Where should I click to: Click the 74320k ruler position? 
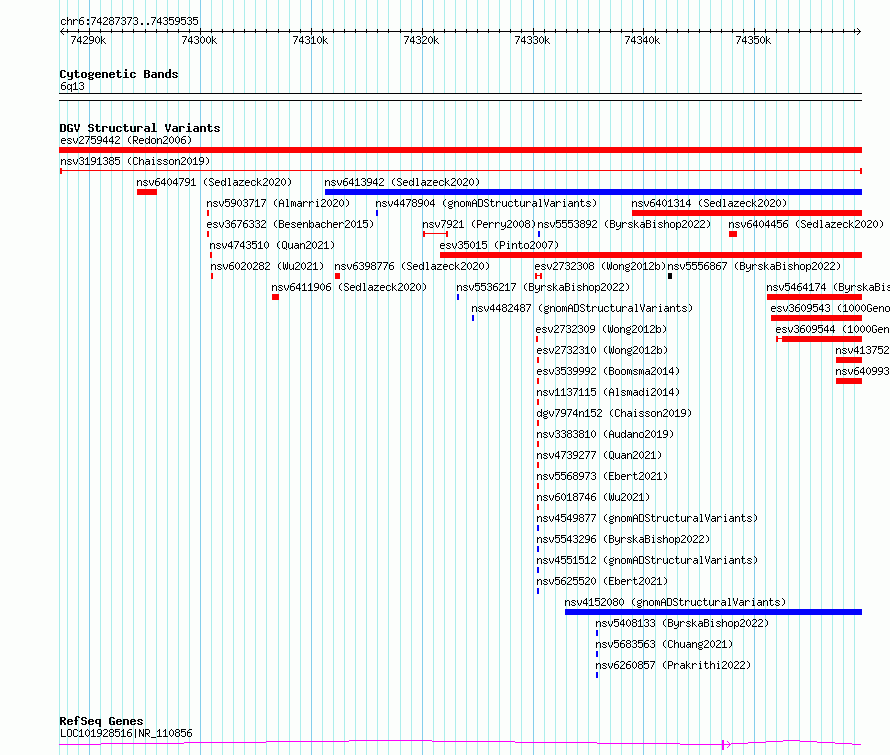pos(421,40)
